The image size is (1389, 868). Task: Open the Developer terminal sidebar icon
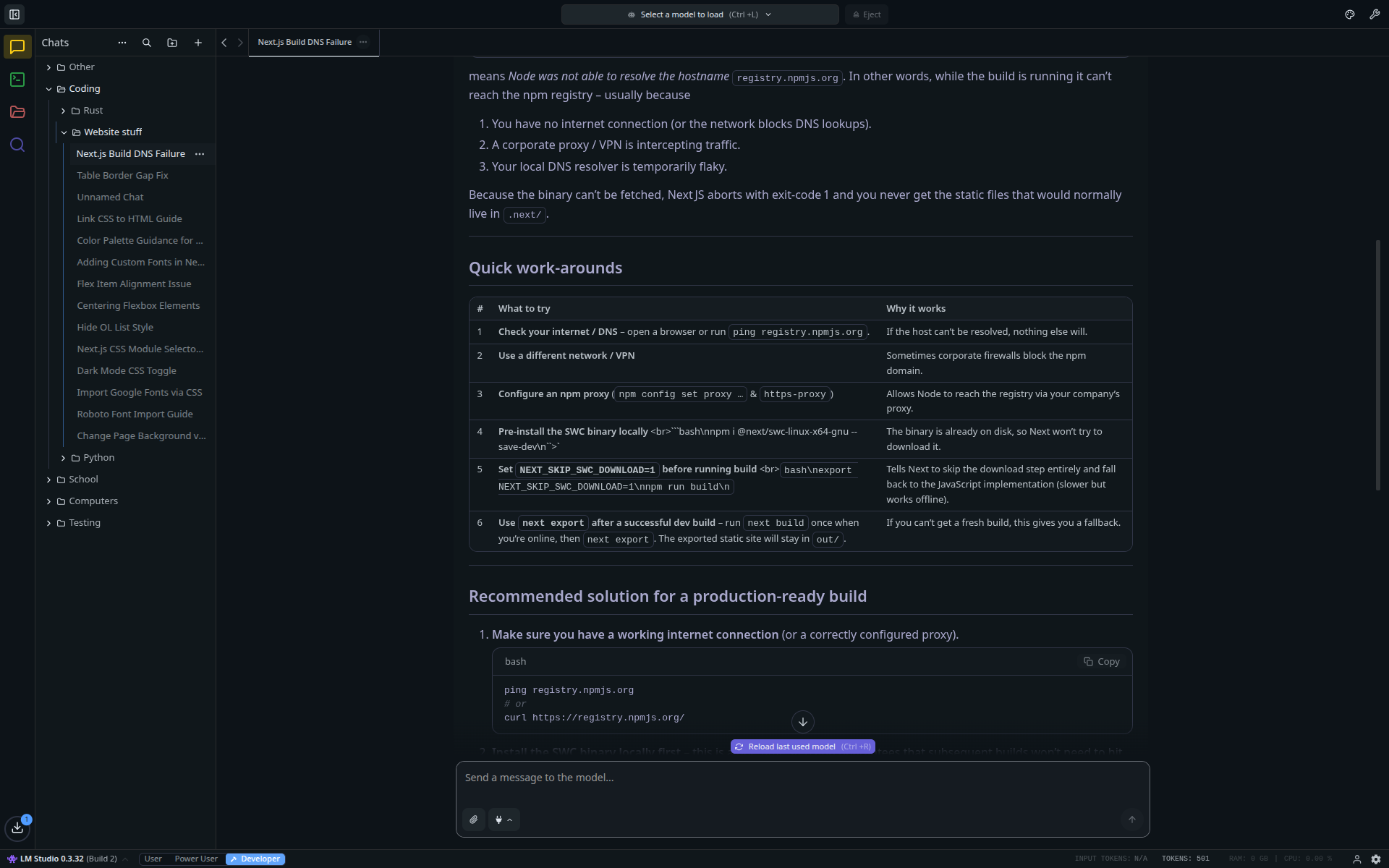pyautogui.click(x=17, y=80)
